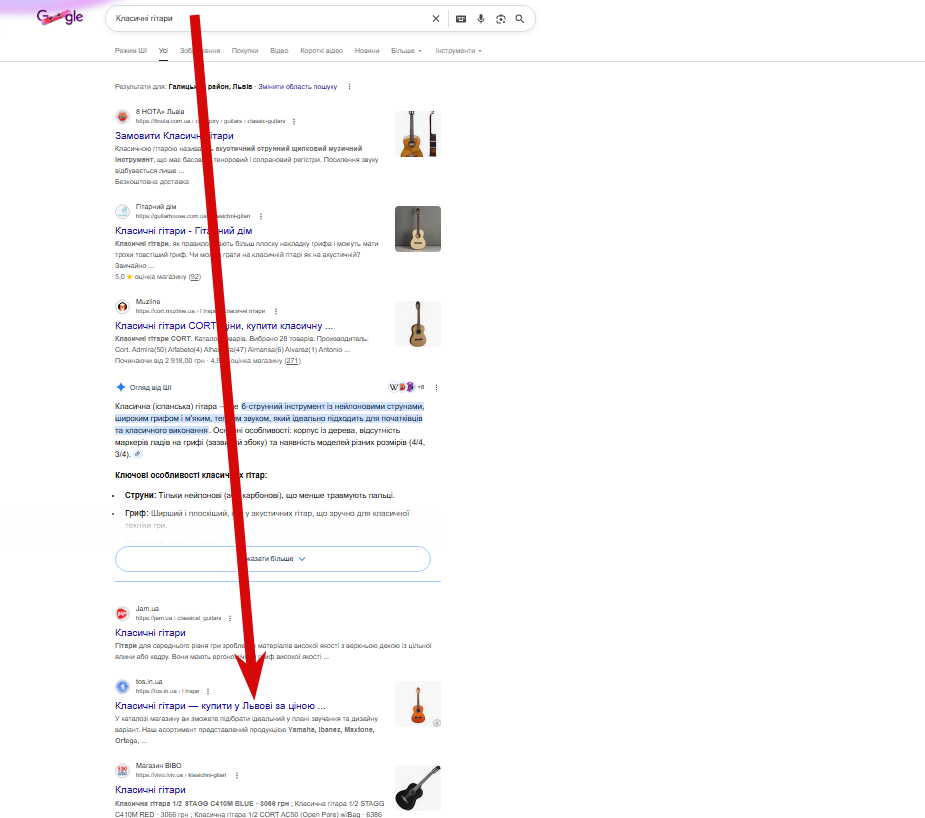Click the Гітарний дім site favicon
Screen dimensions: 925x818
pyautogui.click(x=122, y=211)
